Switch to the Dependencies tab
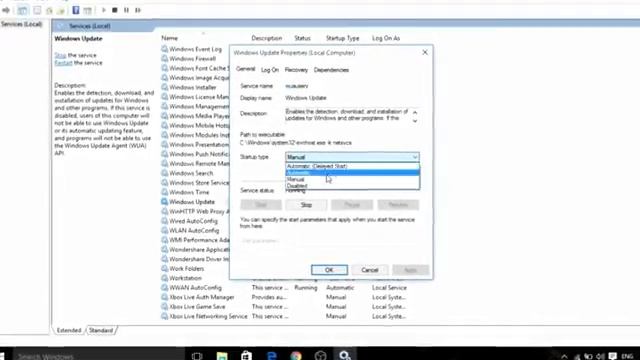 331,70
